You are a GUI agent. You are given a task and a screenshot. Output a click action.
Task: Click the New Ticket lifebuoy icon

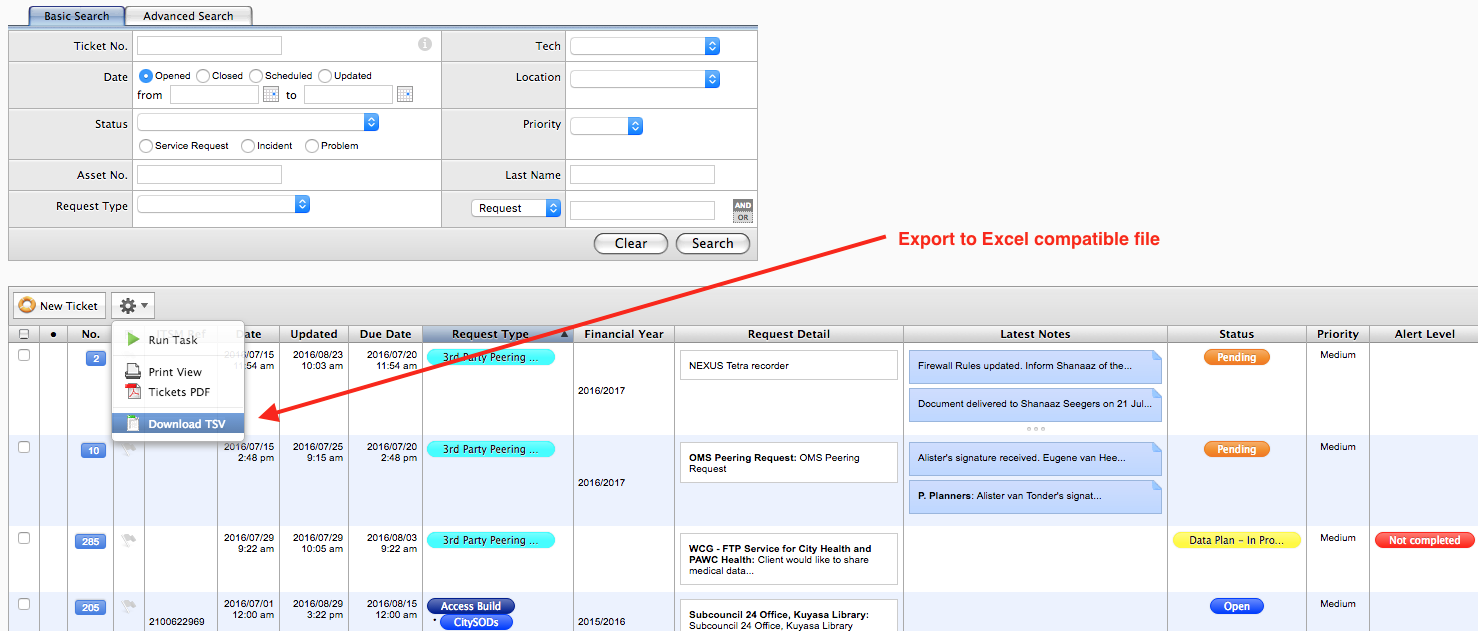pos(27,306)
